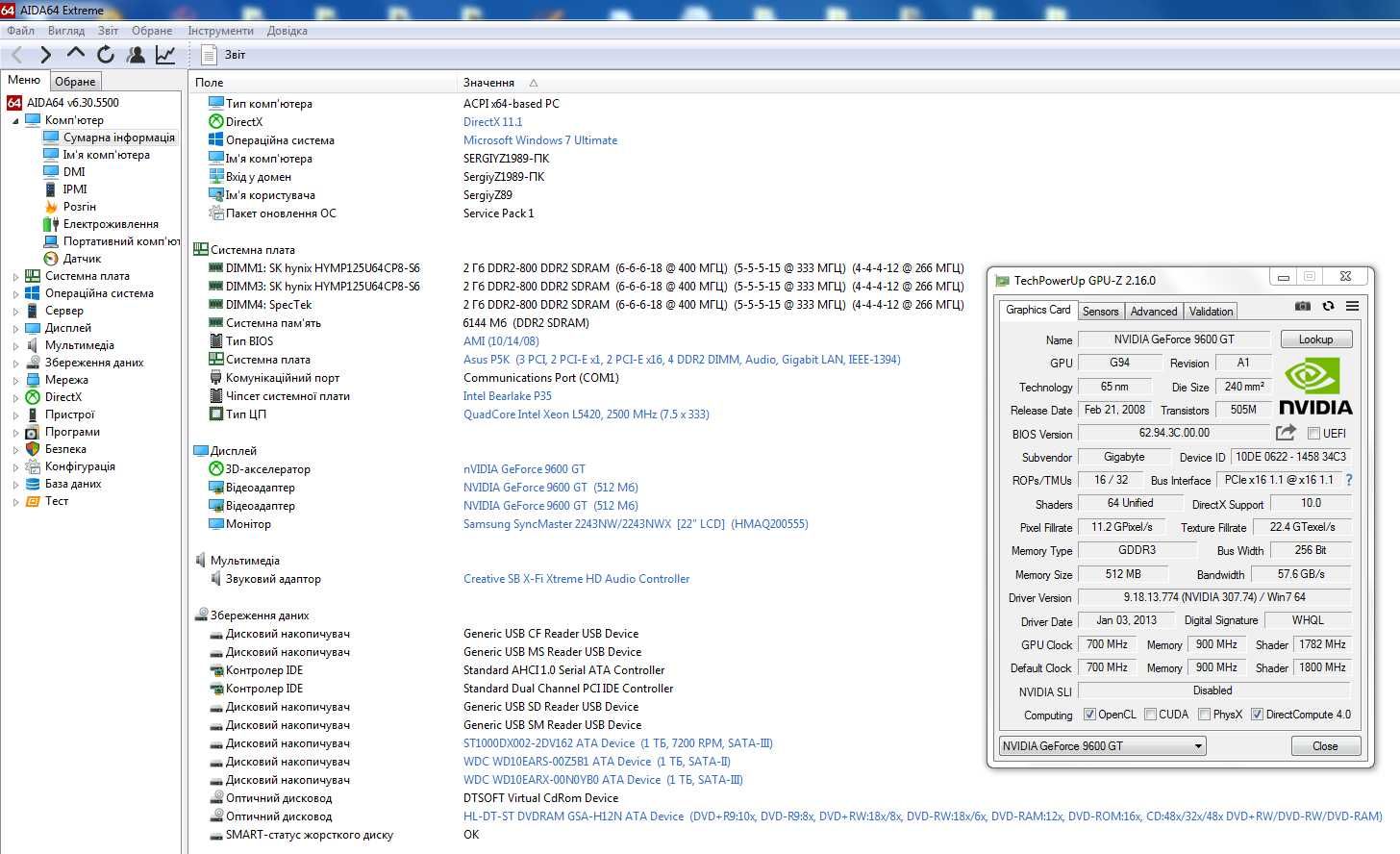Open the Creative SB X-Fi Xtreme link
The height and width of the screenshot is (854, 1400).
pos(576,579)
